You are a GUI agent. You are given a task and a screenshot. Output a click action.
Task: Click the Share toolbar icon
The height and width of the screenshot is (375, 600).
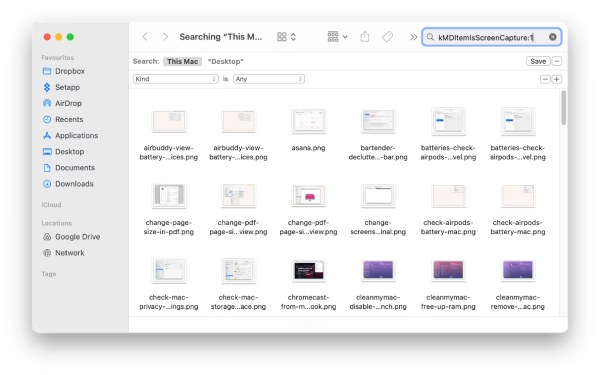[365, 37]
